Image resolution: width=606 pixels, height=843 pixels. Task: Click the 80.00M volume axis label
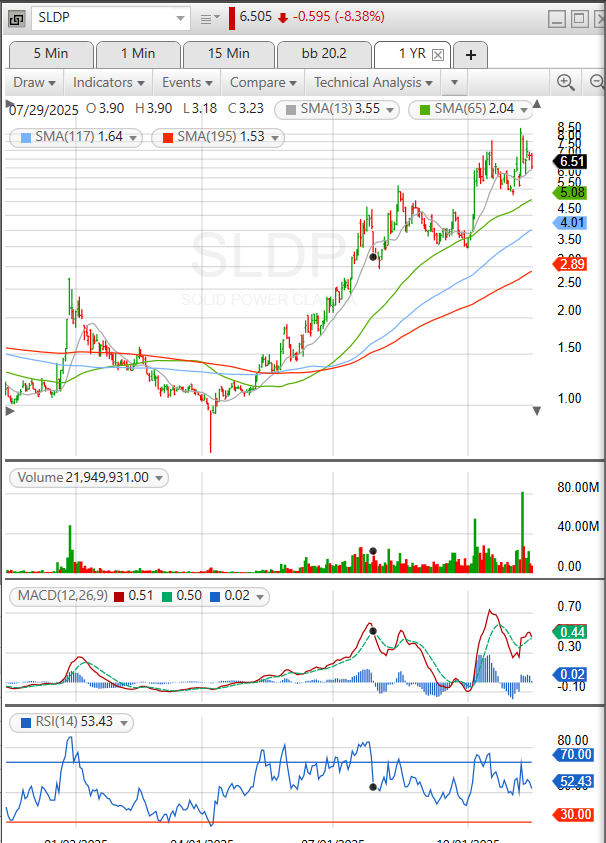[x=578, y=488]
